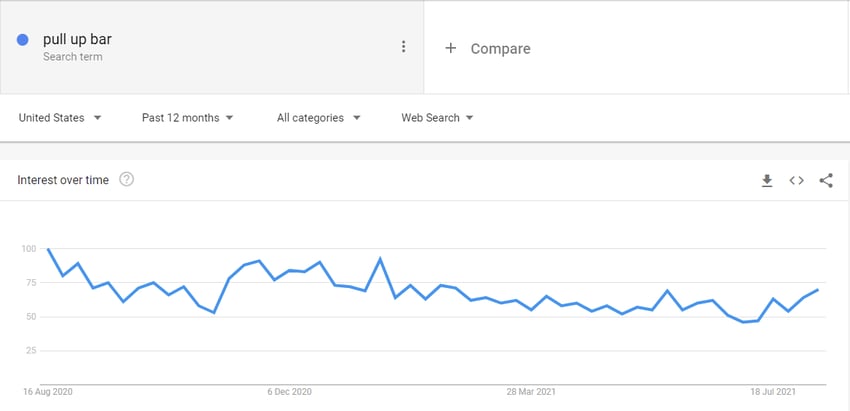Open the Past 12 months time range dropdown
The height and width of the screenshot is (411, 850).
coord(188,118)
